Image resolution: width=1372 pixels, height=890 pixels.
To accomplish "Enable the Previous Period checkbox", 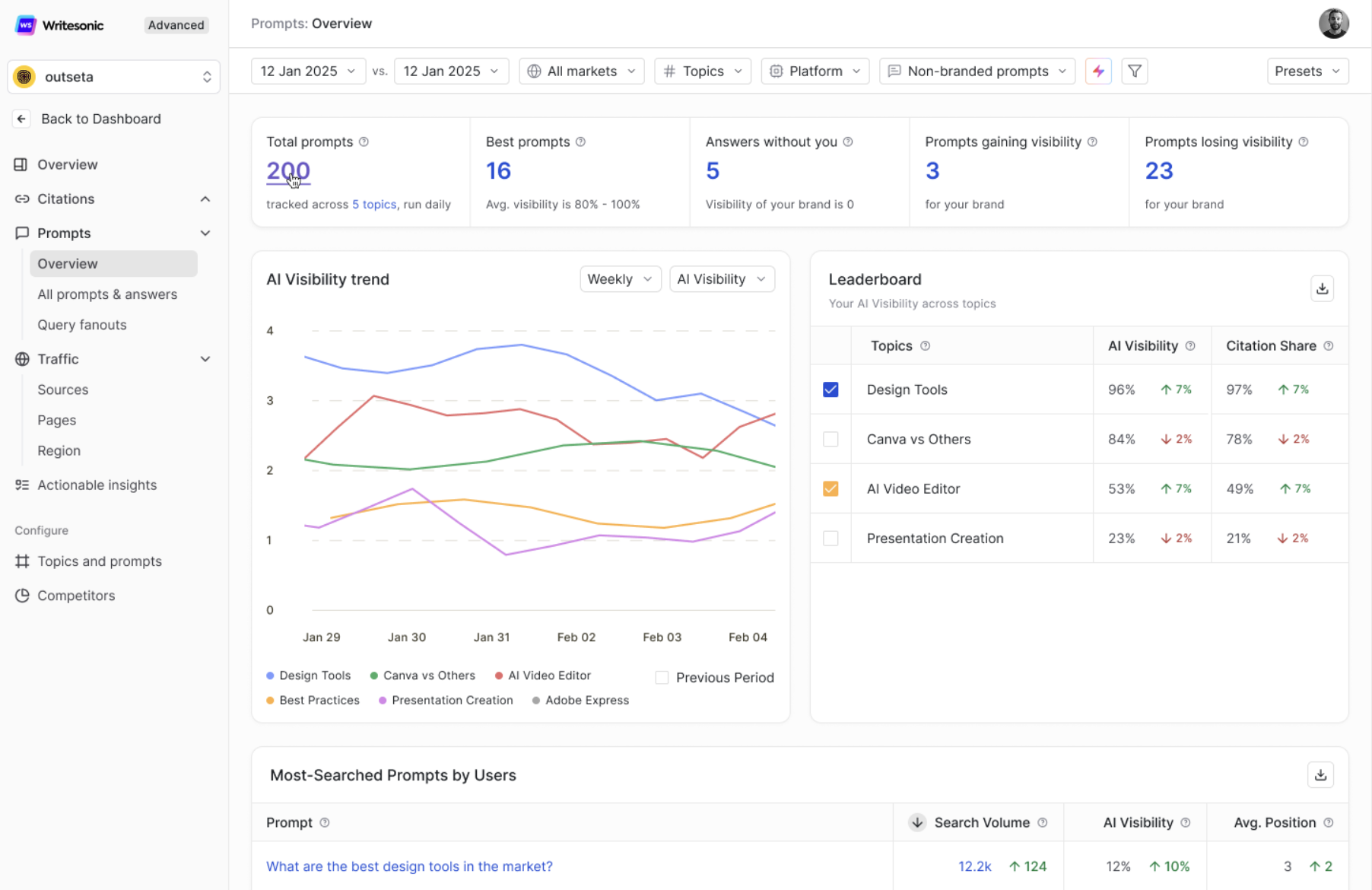I will point(662,677).
